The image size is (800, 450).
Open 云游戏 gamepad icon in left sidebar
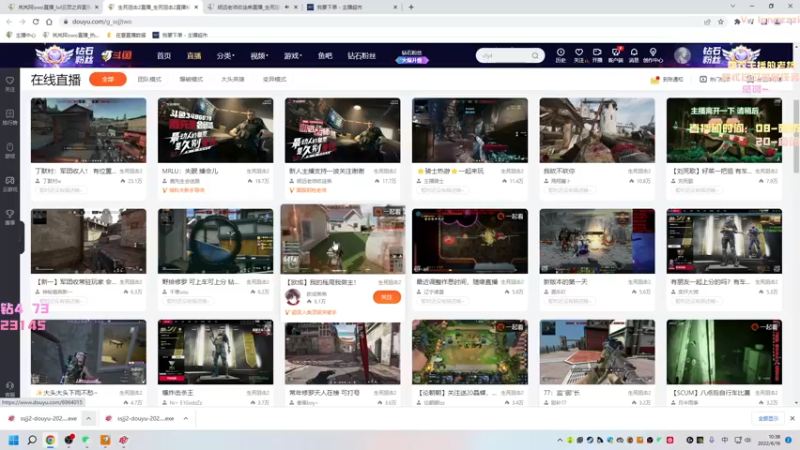pos(10,184)
